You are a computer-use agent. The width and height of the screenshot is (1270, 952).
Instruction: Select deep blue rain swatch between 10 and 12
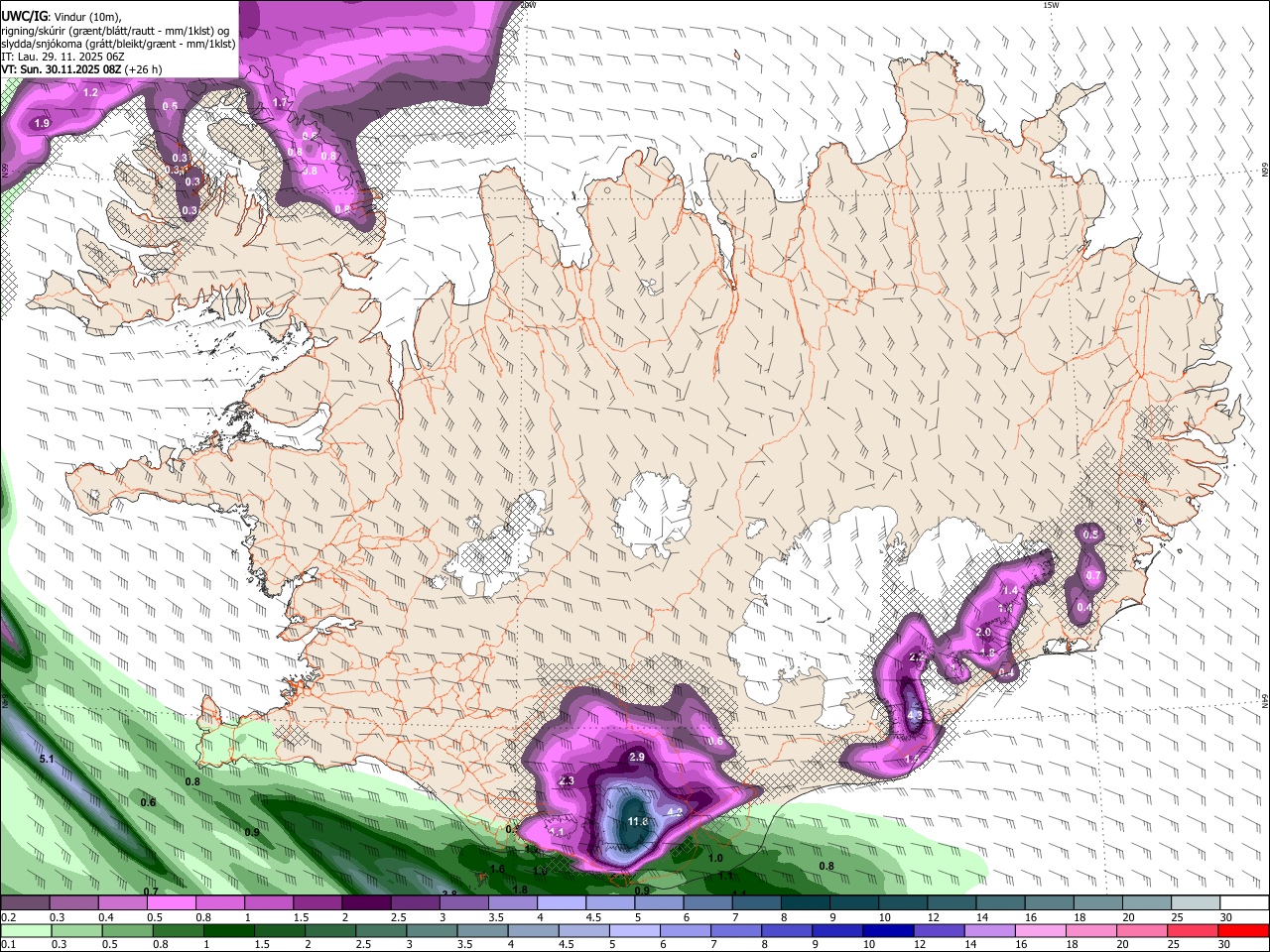pyautogui.click(x=889, y=930)
